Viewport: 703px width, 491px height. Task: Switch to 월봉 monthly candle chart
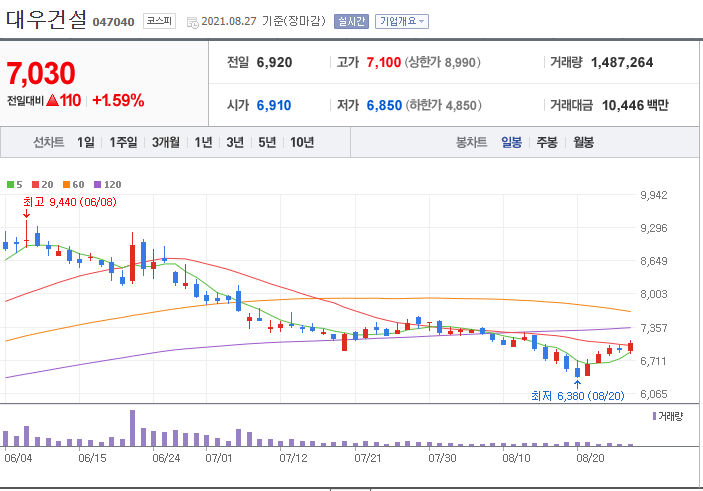tap(583, 142)
